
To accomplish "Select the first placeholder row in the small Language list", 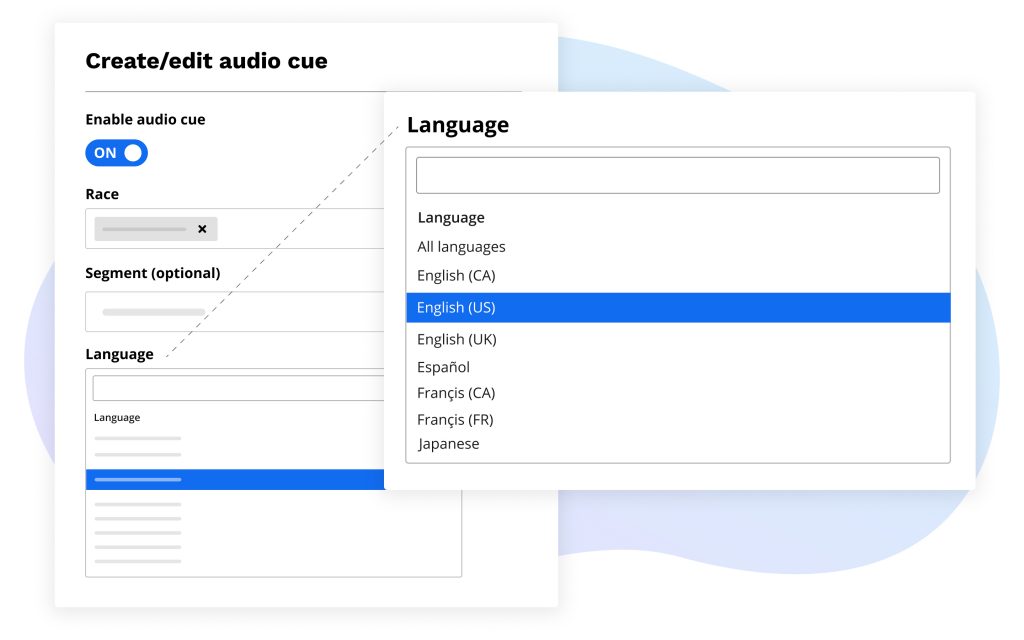I will click(138, 438).
